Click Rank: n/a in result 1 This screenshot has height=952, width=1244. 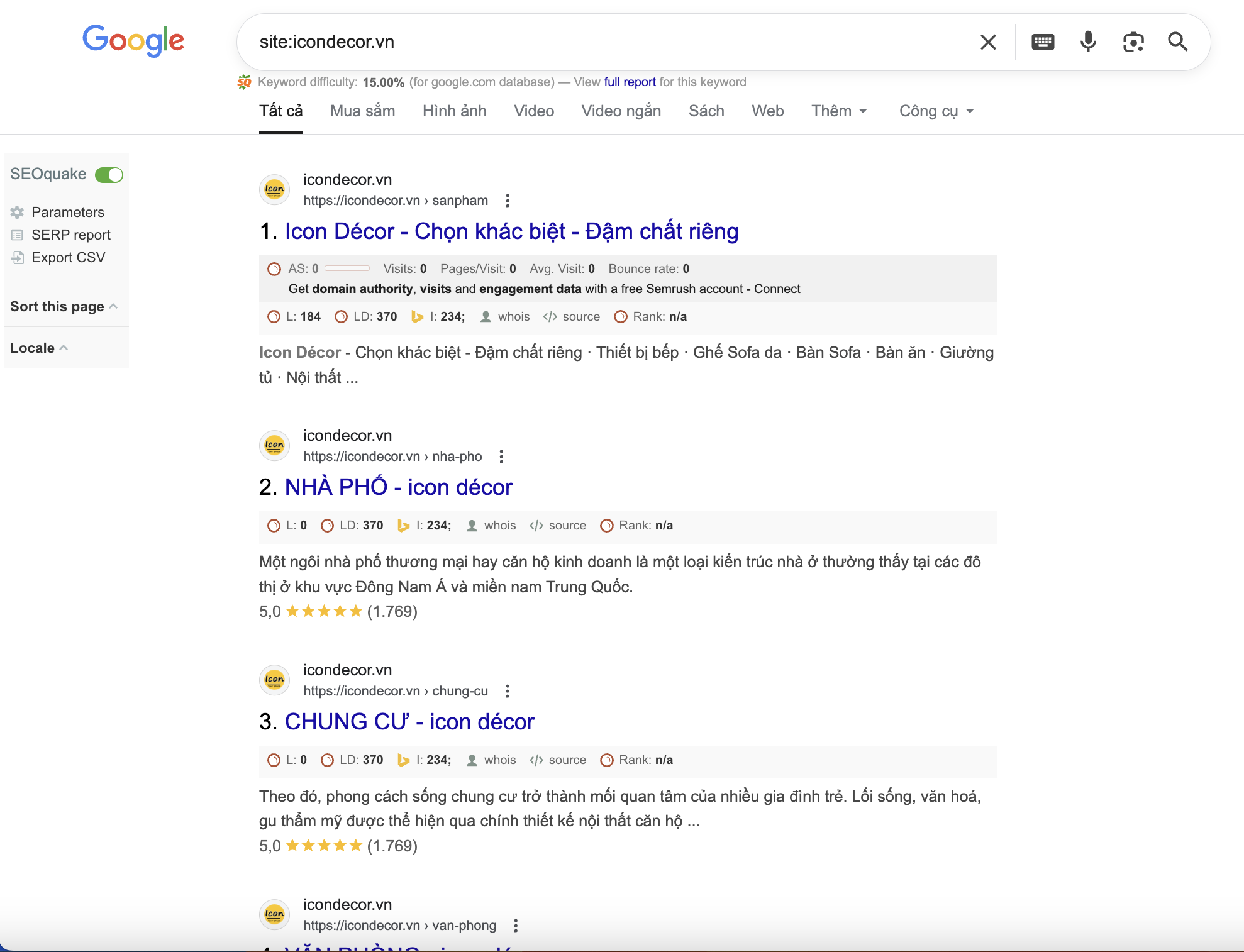[650, 317]
